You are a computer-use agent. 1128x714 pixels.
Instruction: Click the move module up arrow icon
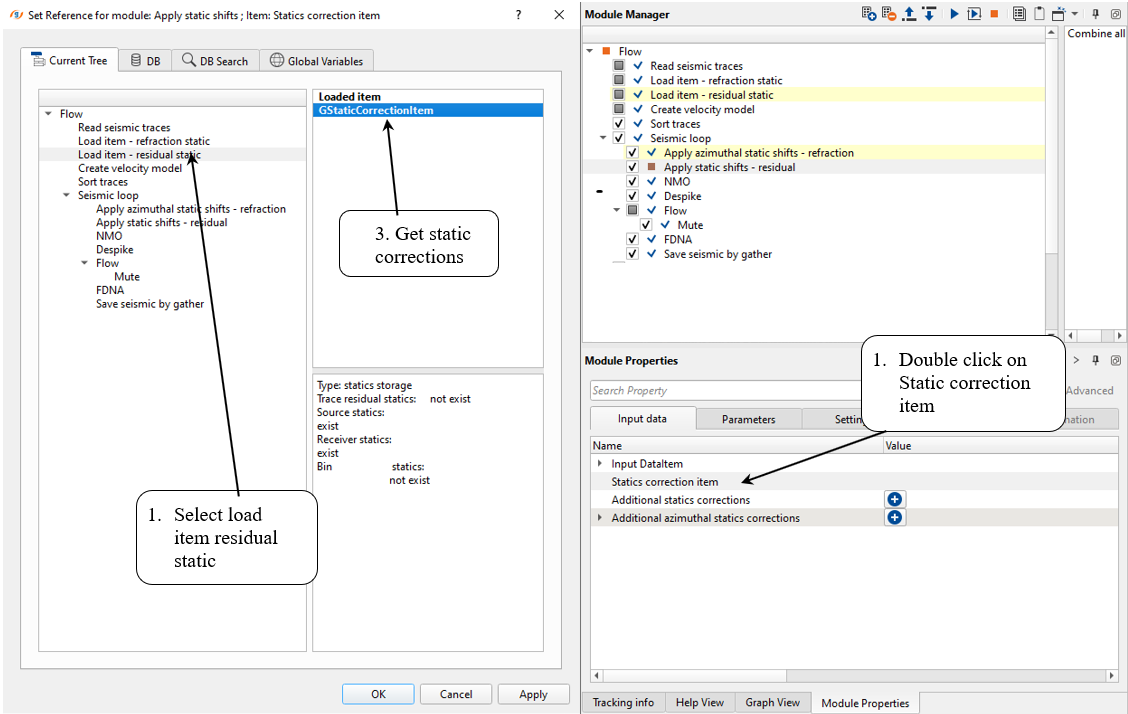point(909,14)
